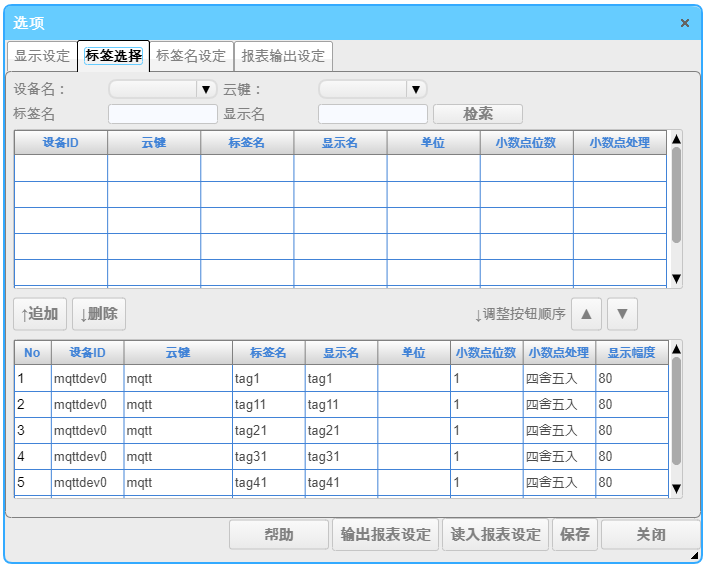Click the 检索 search button

477,114
